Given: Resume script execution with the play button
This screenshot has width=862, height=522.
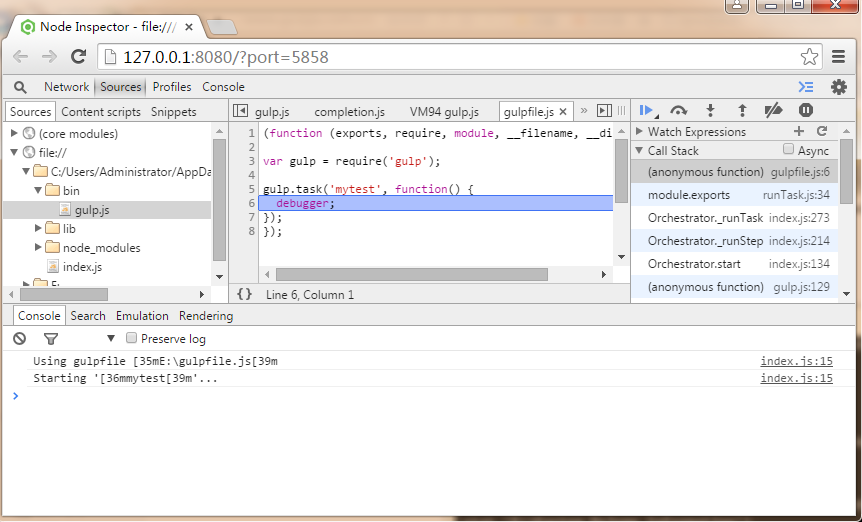Looking at the screenshot, I should tap(646, 111).
